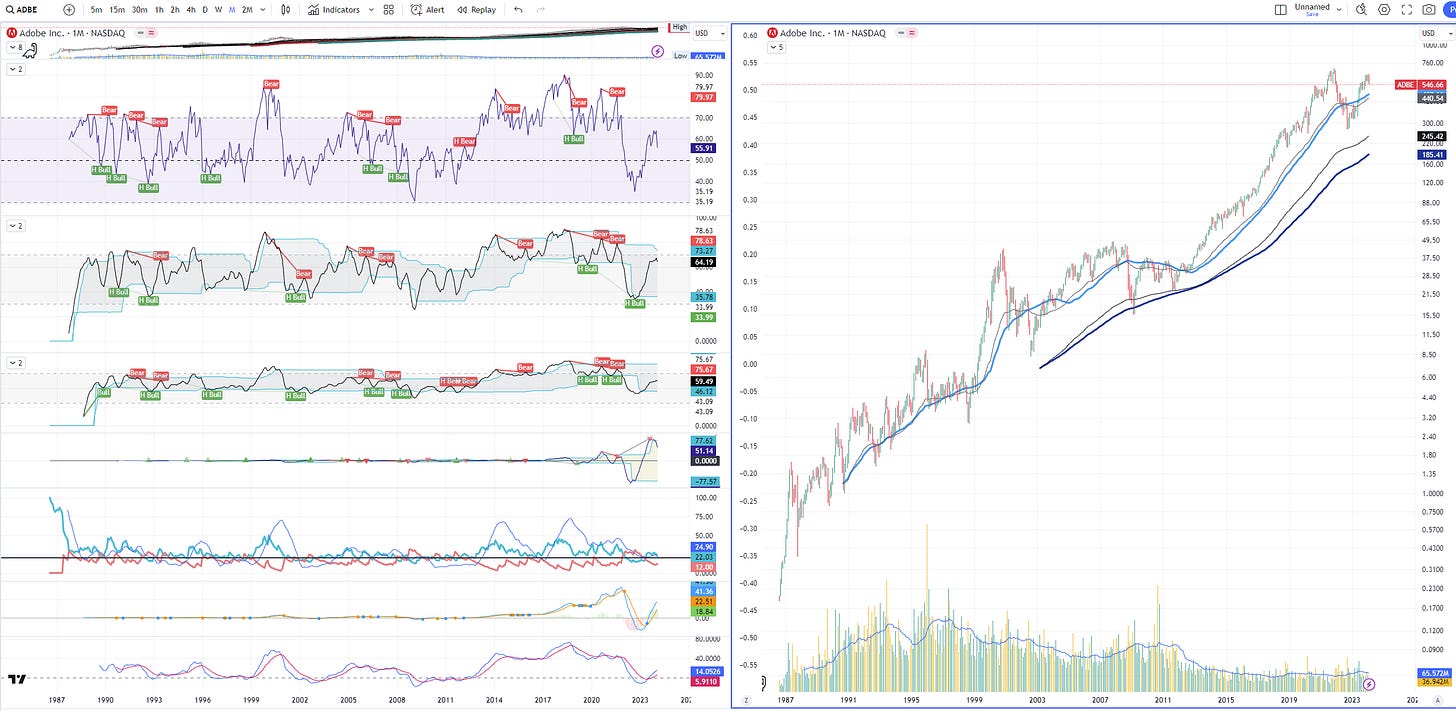Click the 185.41 price axis label
The image size is (1456, 711).
coord(1430,155)
